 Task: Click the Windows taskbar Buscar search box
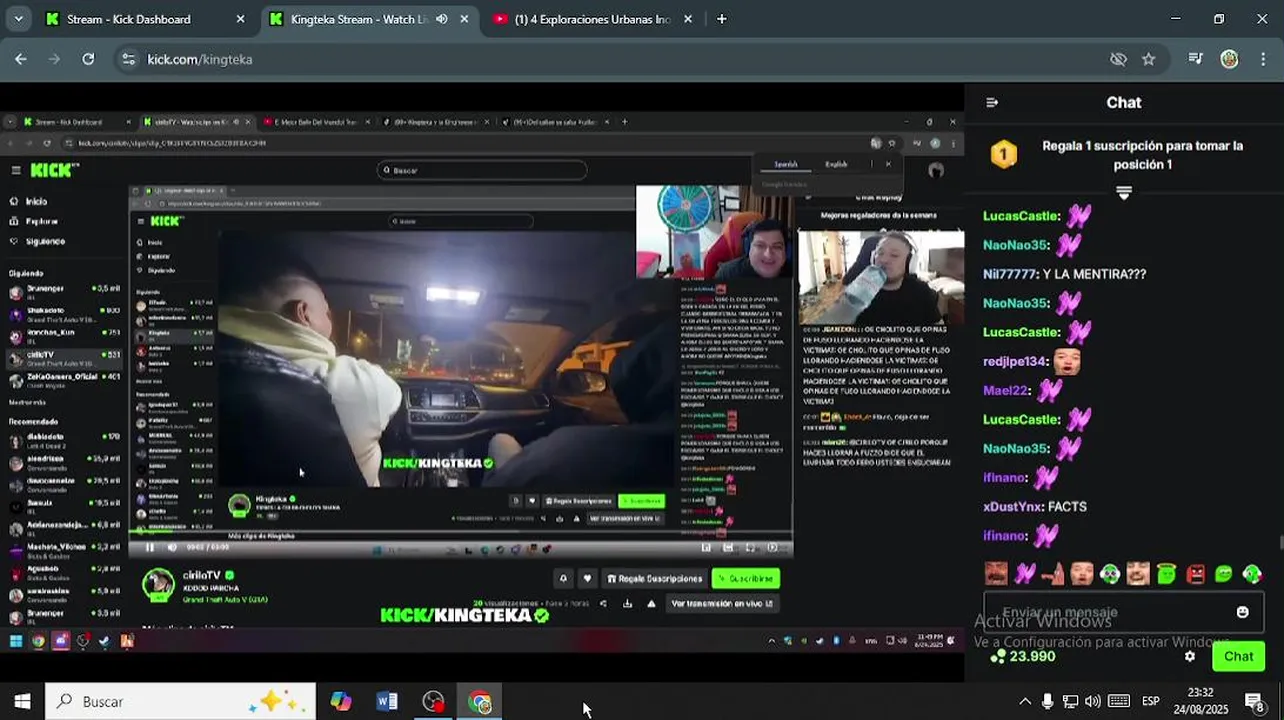(181, 702)
